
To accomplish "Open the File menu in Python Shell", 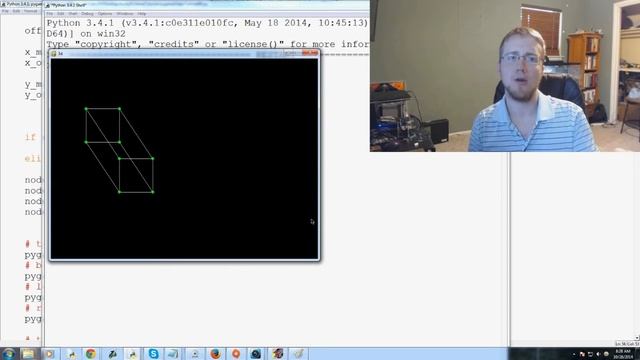I will (49, 13).
